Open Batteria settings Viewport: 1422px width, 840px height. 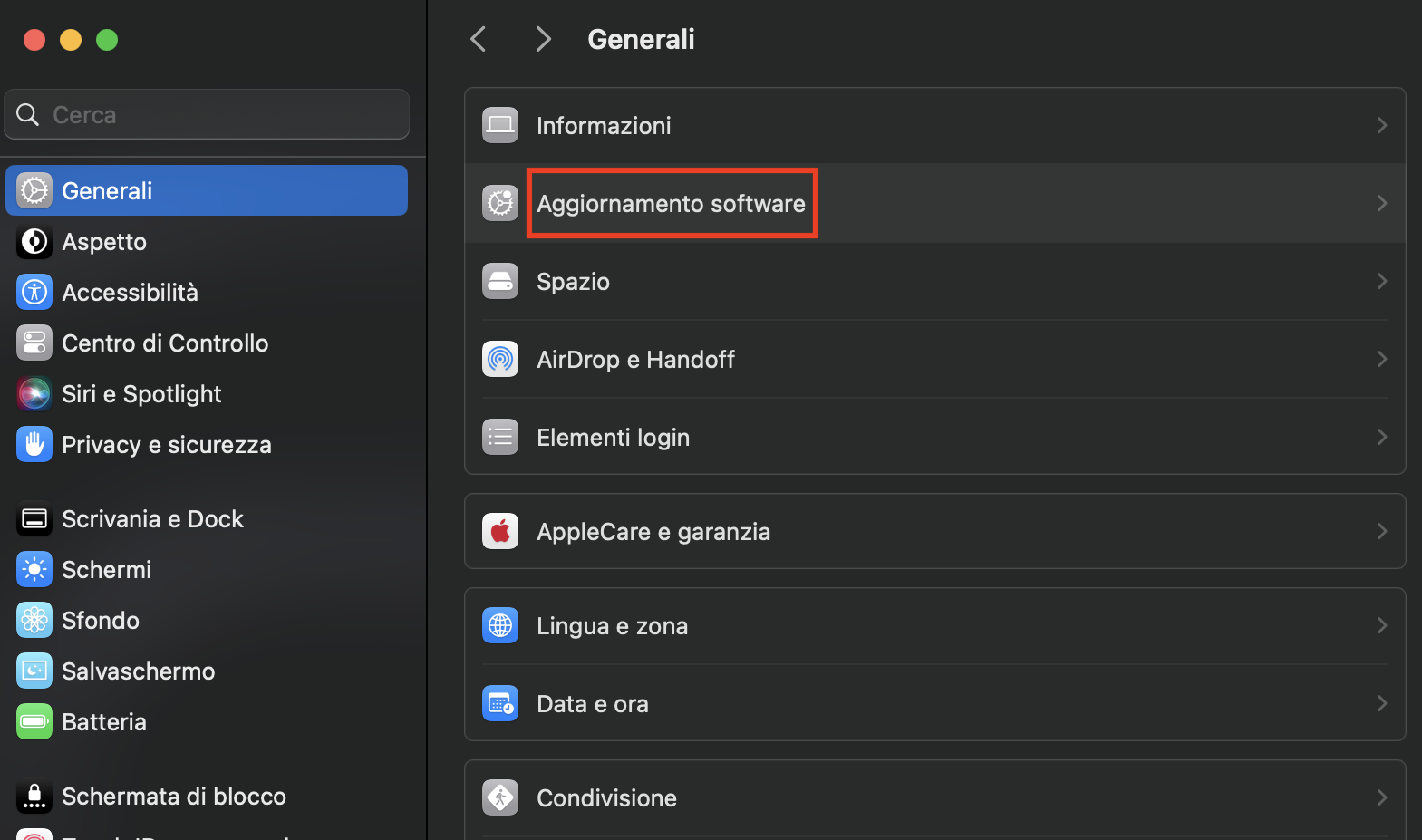pyautogui.click(x=207, y=721)
